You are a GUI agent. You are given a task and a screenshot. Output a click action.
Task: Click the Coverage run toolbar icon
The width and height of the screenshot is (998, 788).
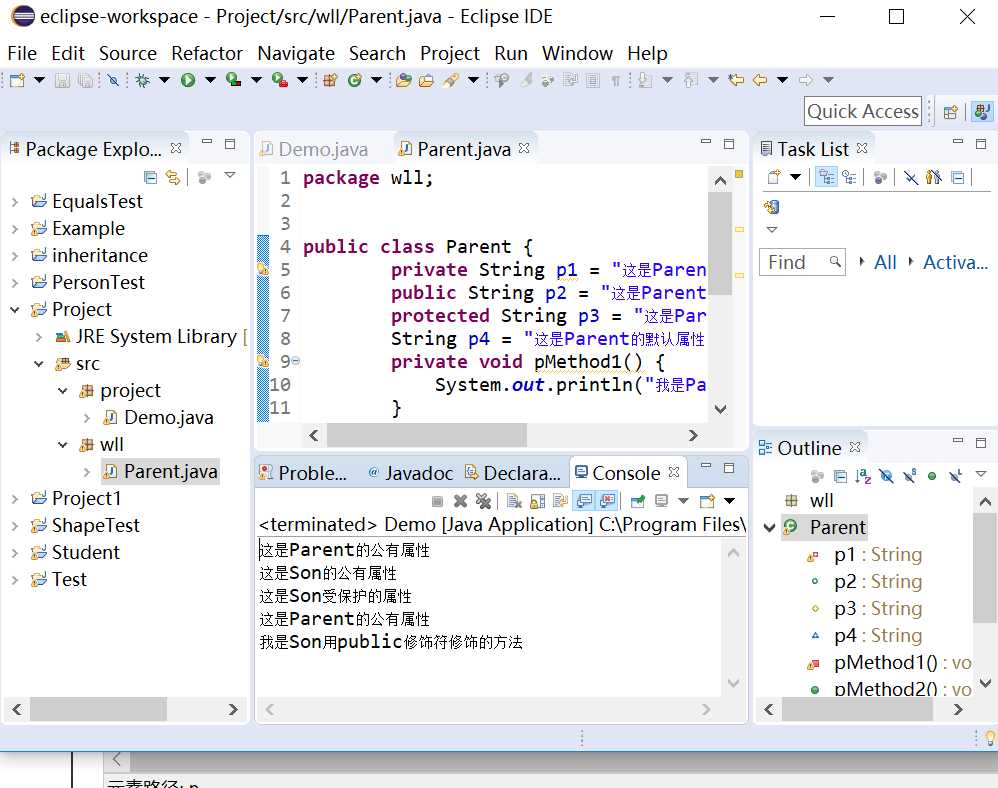(234, 80)
